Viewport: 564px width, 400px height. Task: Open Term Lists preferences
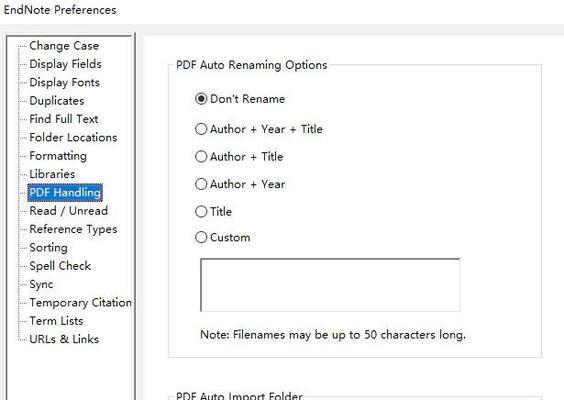[56, 321]
